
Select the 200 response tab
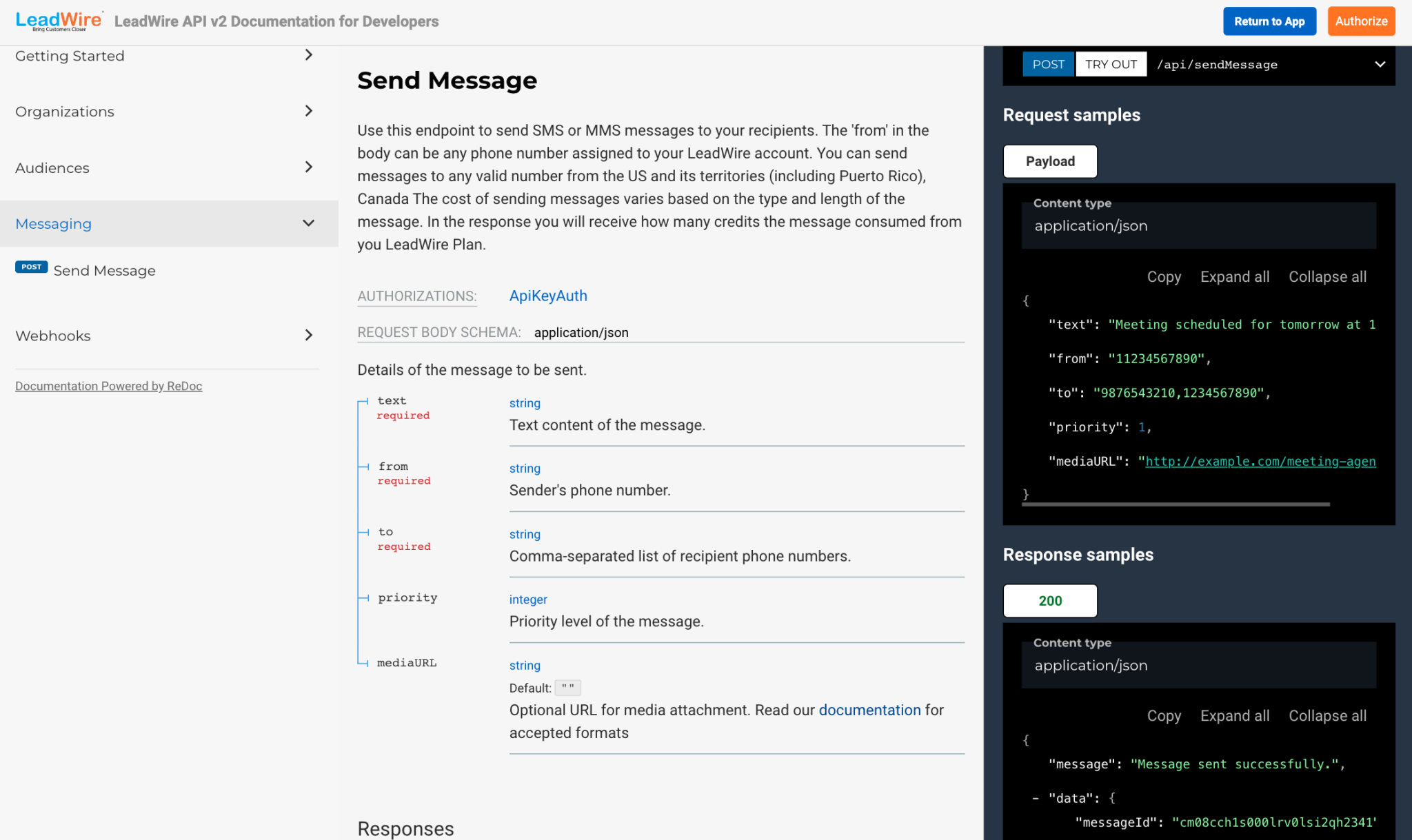coord(1050,601)
